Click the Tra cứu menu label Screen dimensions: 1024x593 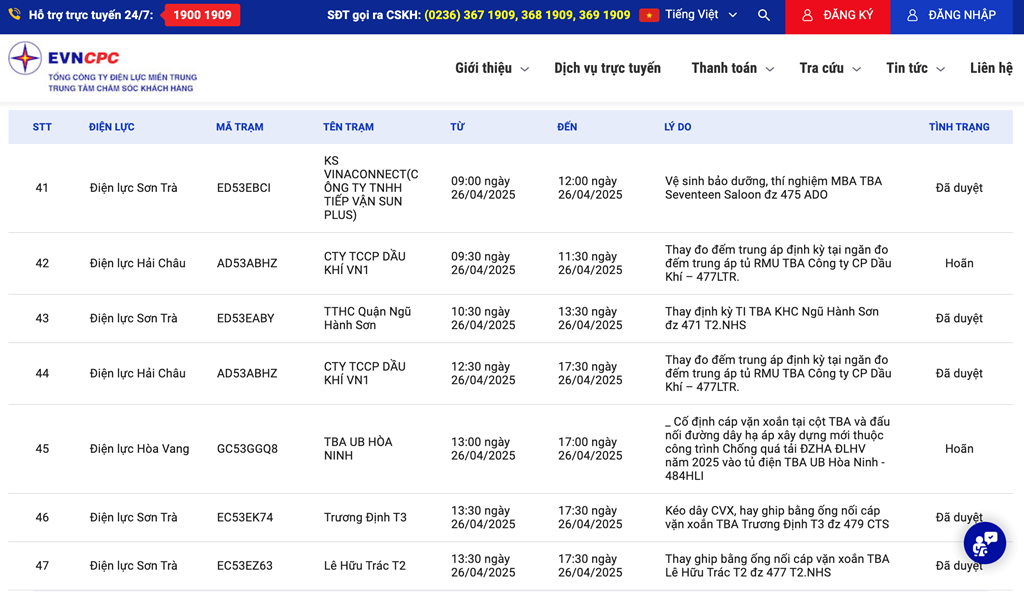click(x=822, y=68)
